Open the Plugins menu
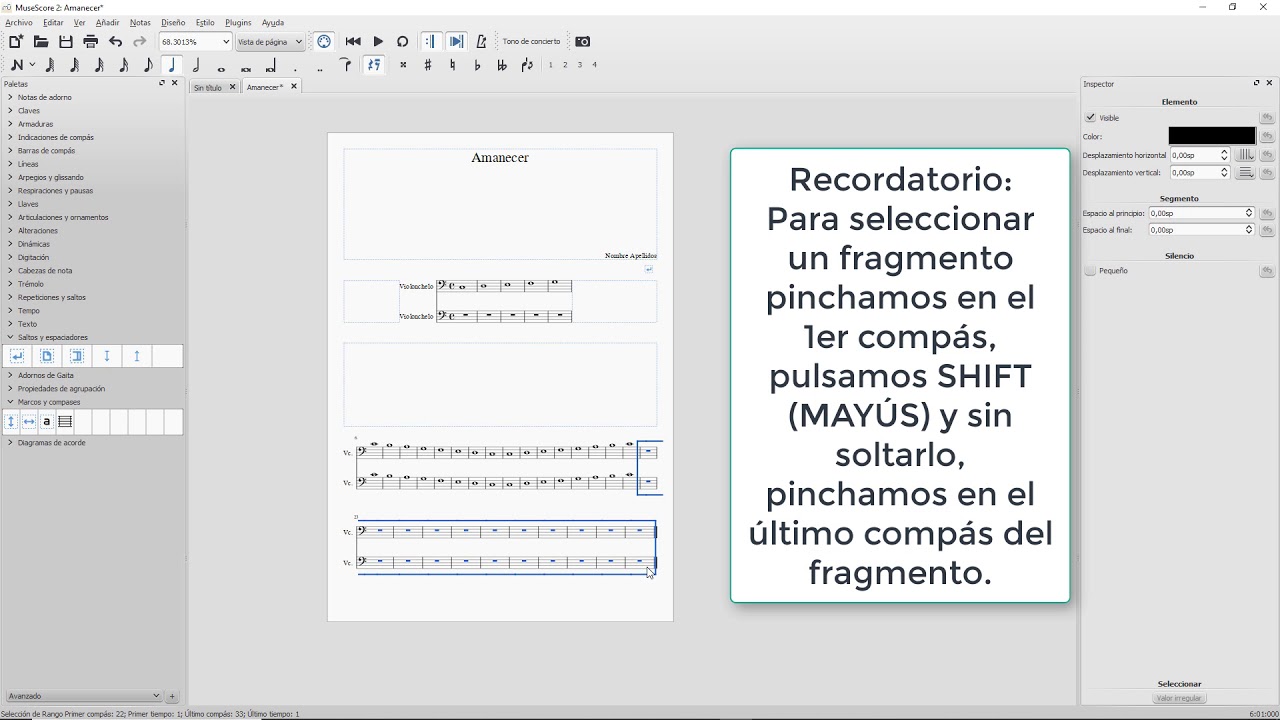Image resolution: width=1280 pixels, height=720 pixels. (x=238, y=22)
